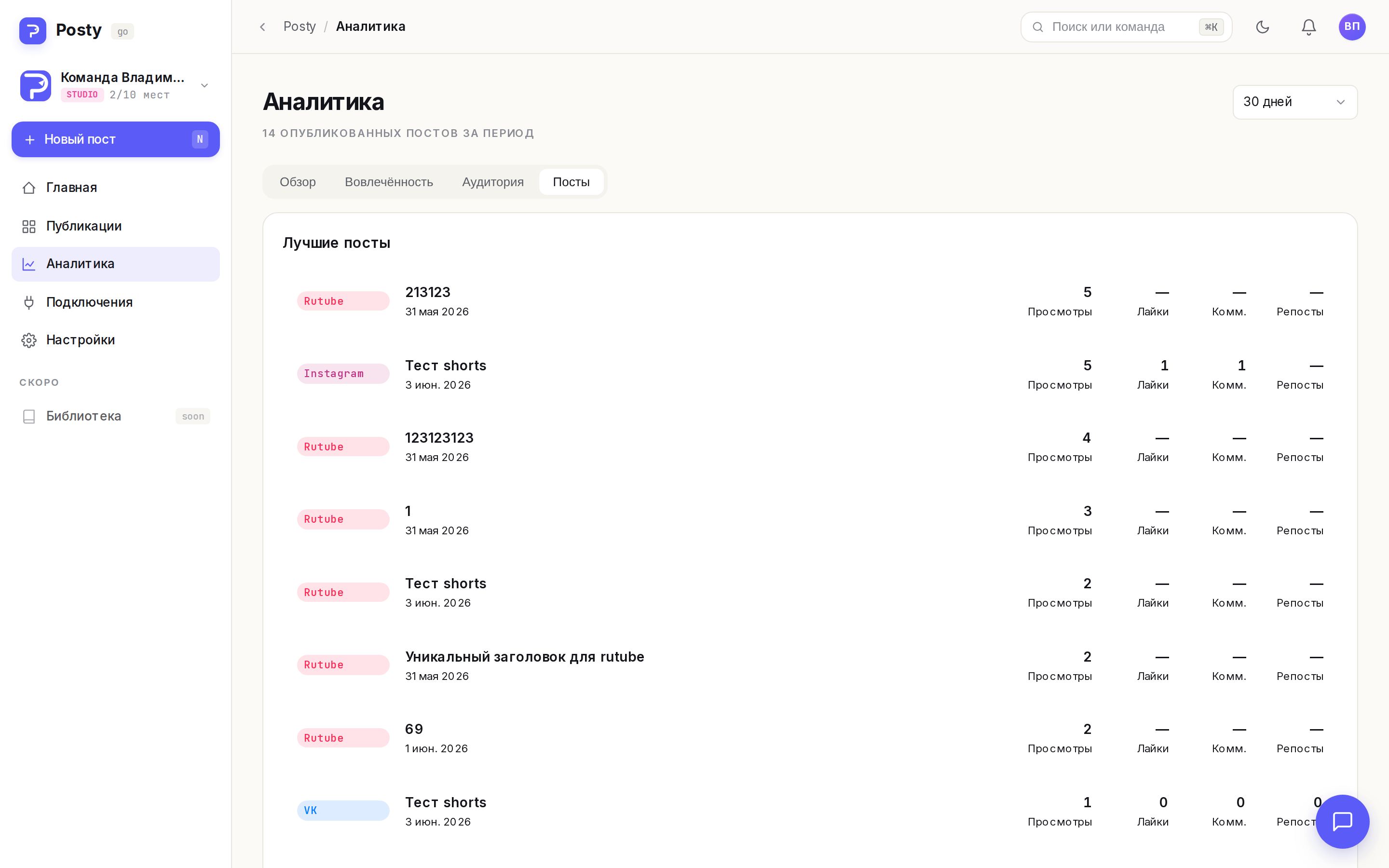Screen dimensions: 1389x868
Task: Switch to the Вовлечённость tab
Action: pos(389,182)
